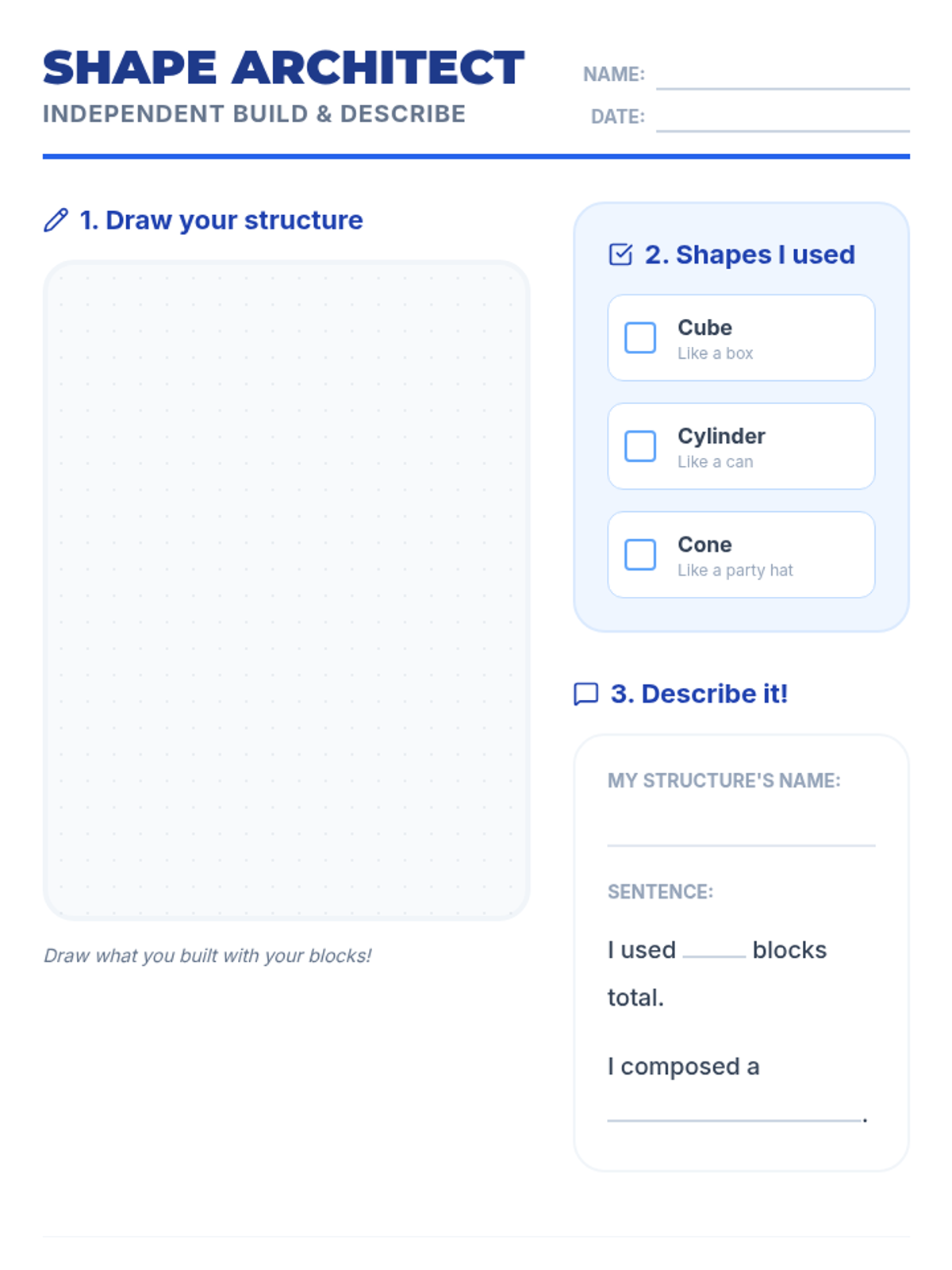Click the speech bubble icon beside Describe it

(x=585, y=694)
